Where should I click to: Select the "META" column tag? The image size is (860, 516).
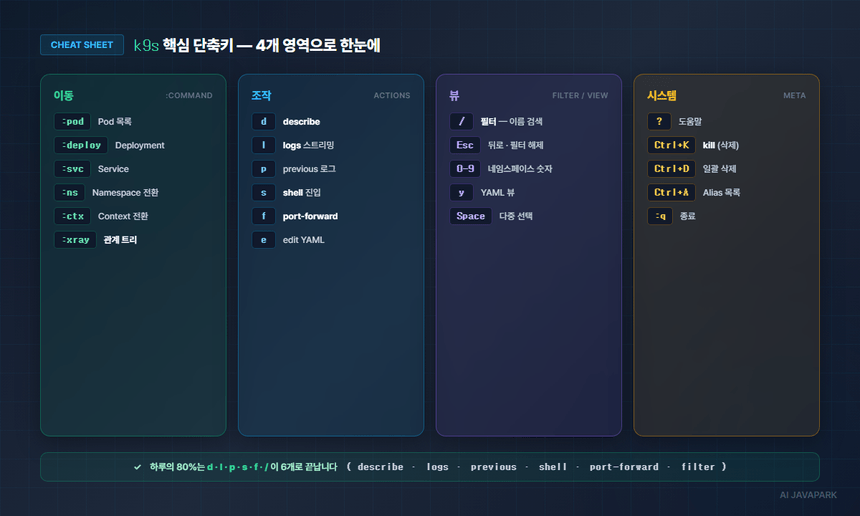point(794,95)
